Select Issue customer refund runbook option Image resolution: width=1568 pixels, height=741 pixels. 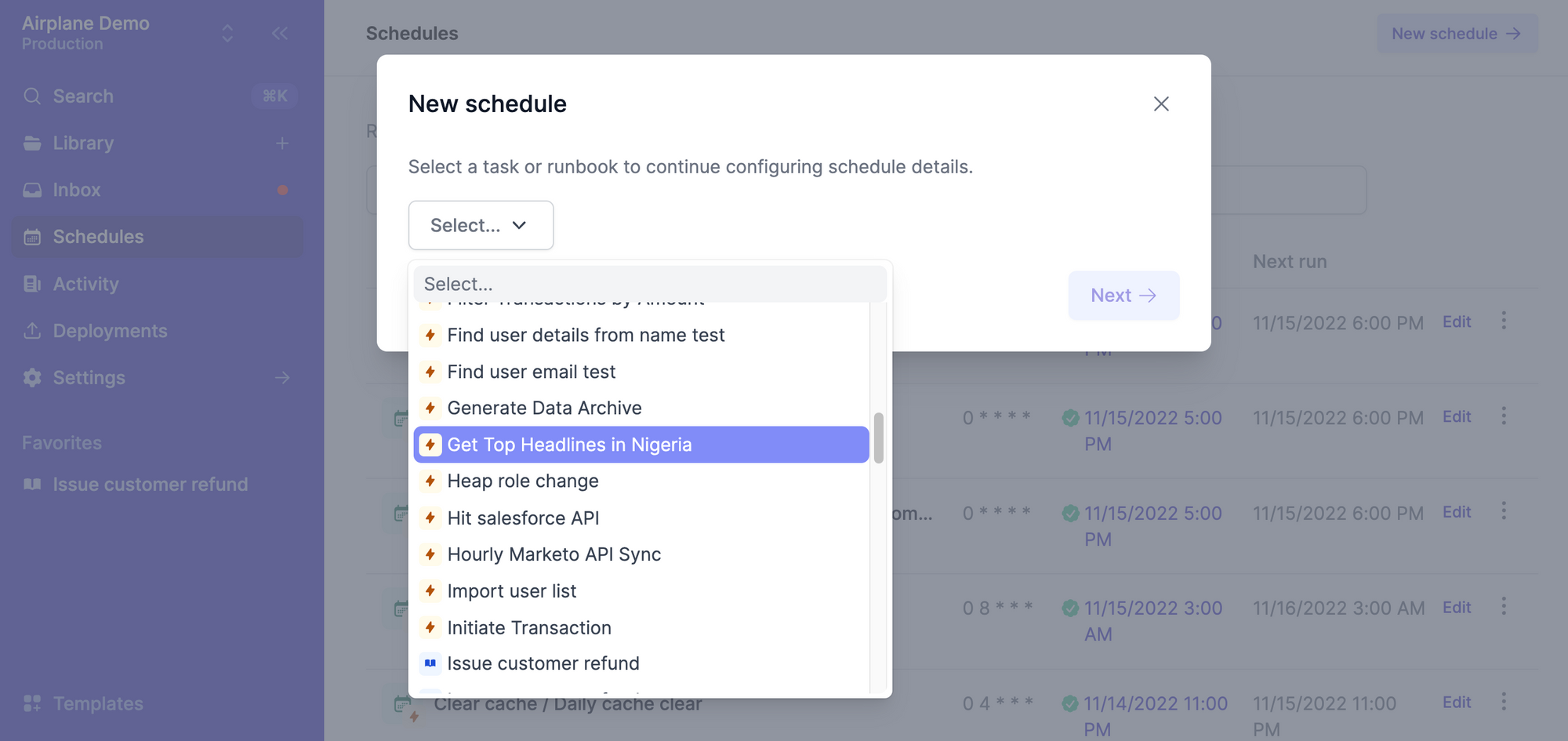click(x=641, y=663)
